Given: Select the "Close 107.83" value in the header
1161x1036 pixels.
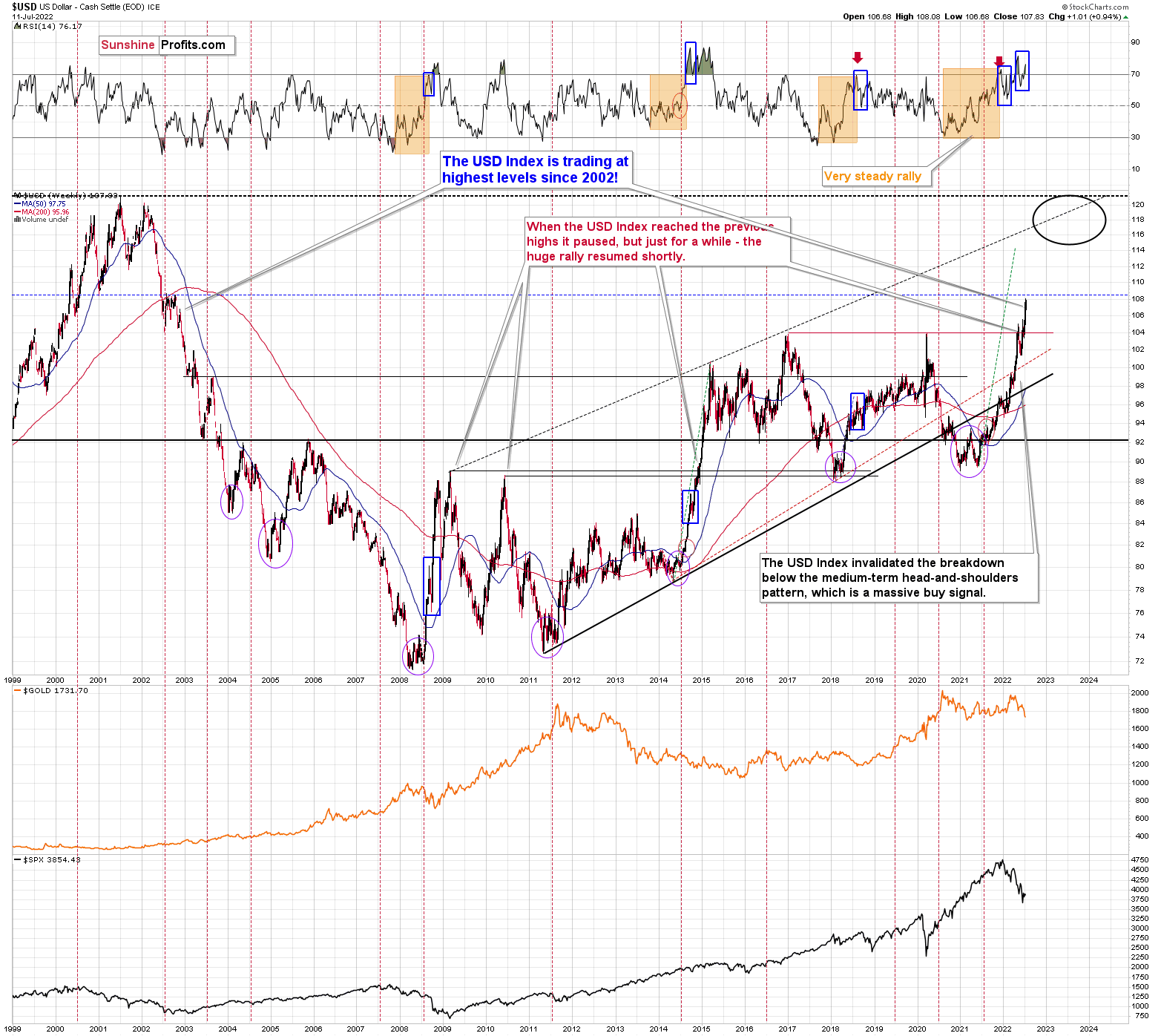Looking at the screenshot, I should tap(1019, 16).
